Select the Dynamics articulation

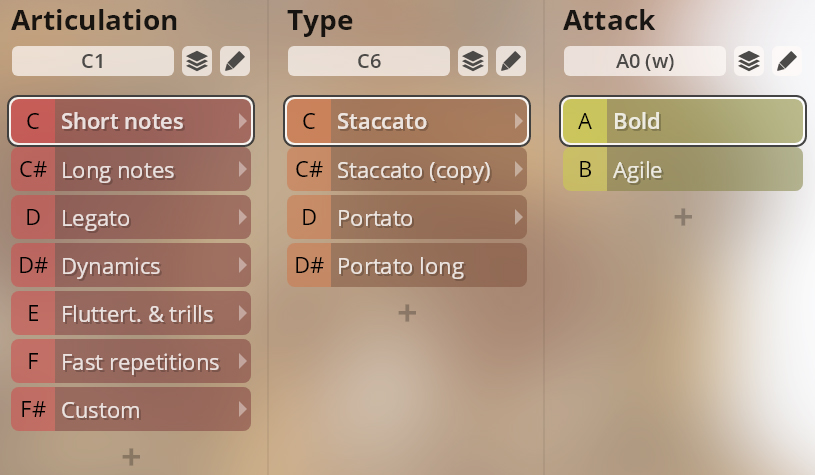tap(130, 266)
